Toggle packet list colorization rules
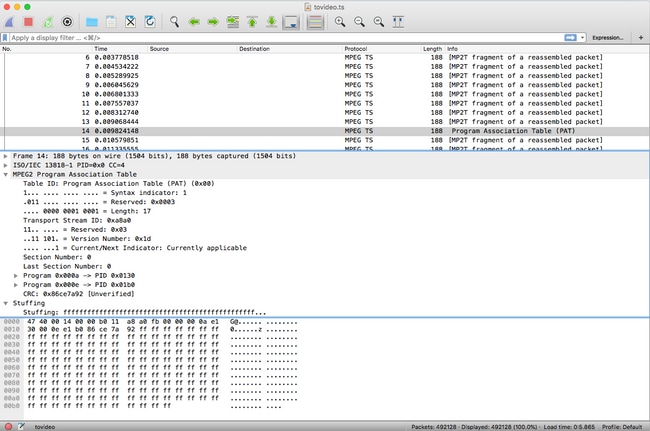The image size is (650, 431). [x=315, y=22]
